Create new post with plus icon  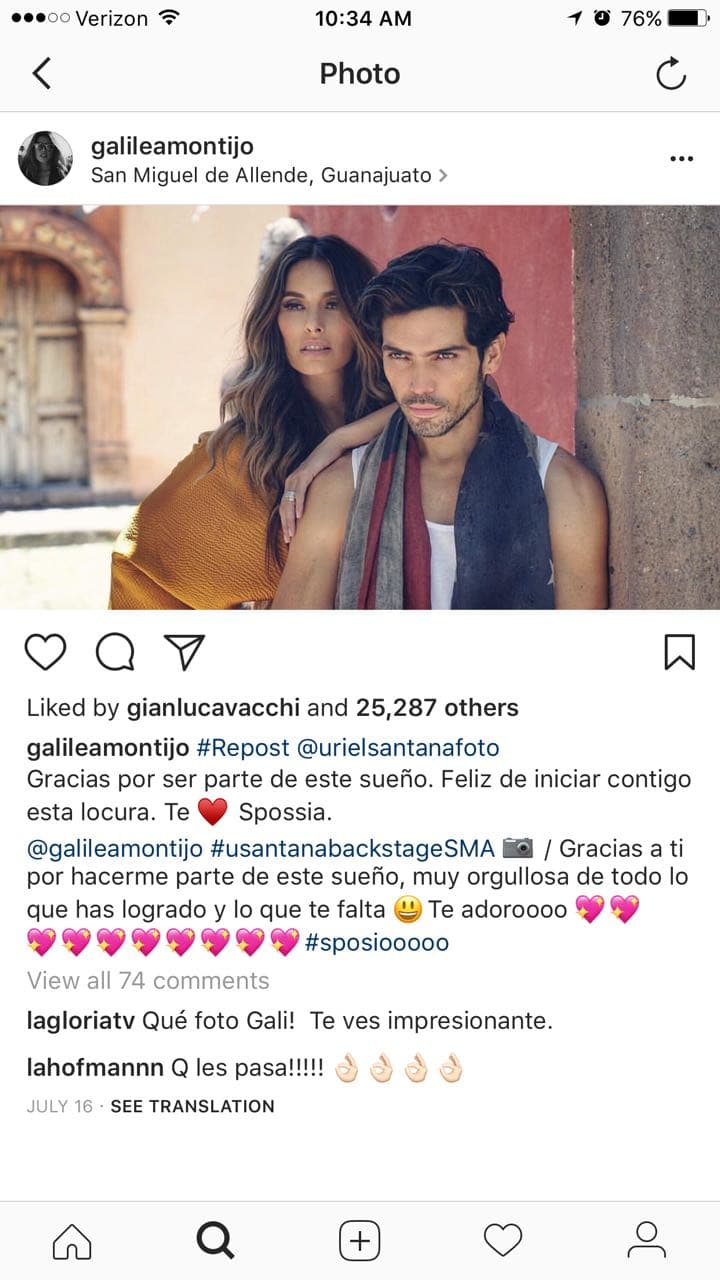tap(360, 1241)
